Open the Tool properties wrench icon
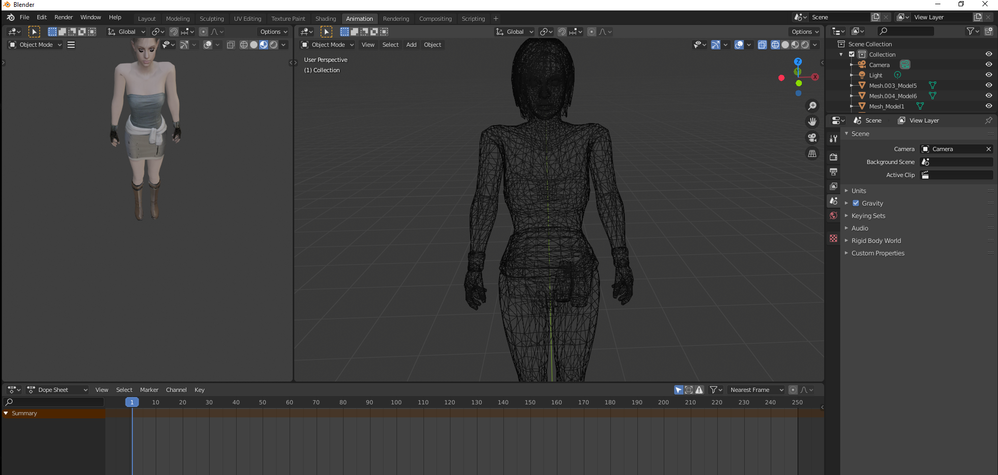This screenshot has height=475, width=998. click(833, 139)
